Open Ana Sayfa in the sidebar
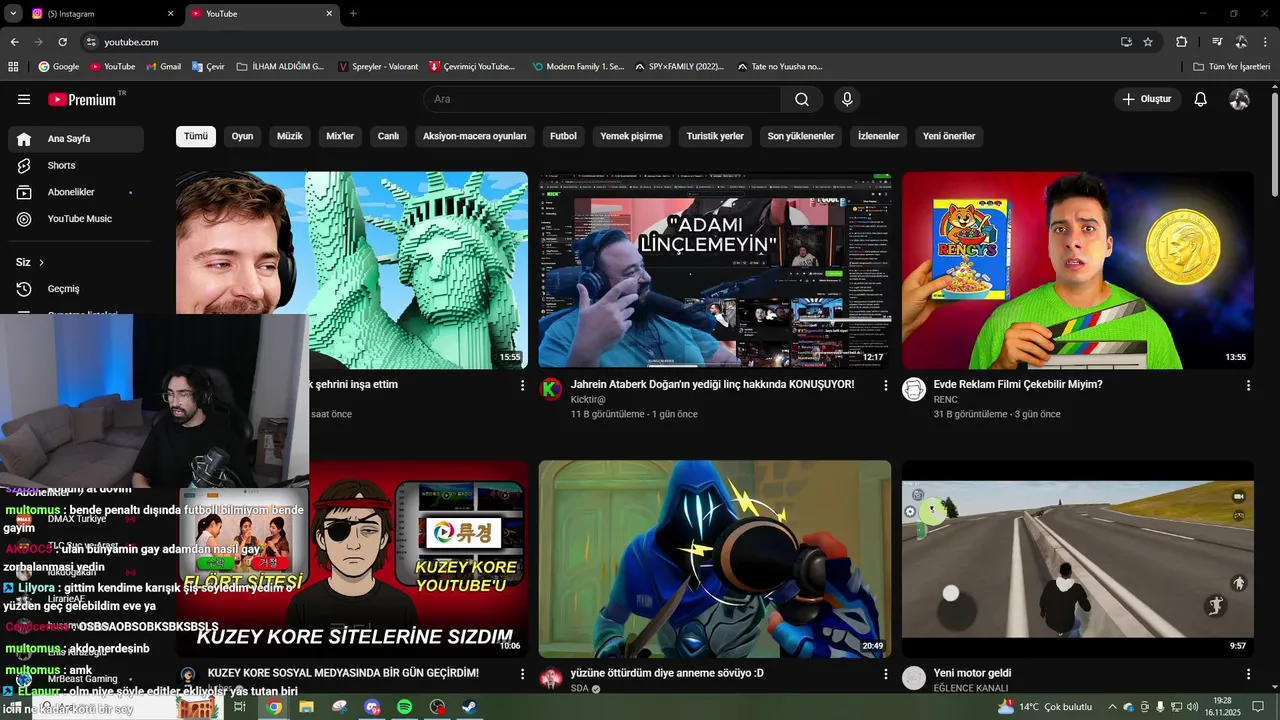Screen dimensions: 1280x720 (x=76, y=139)
